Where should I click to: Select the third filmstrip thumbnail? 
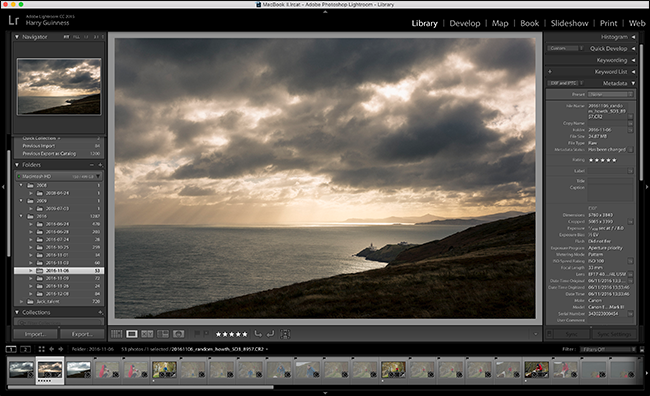pos(78,369)
